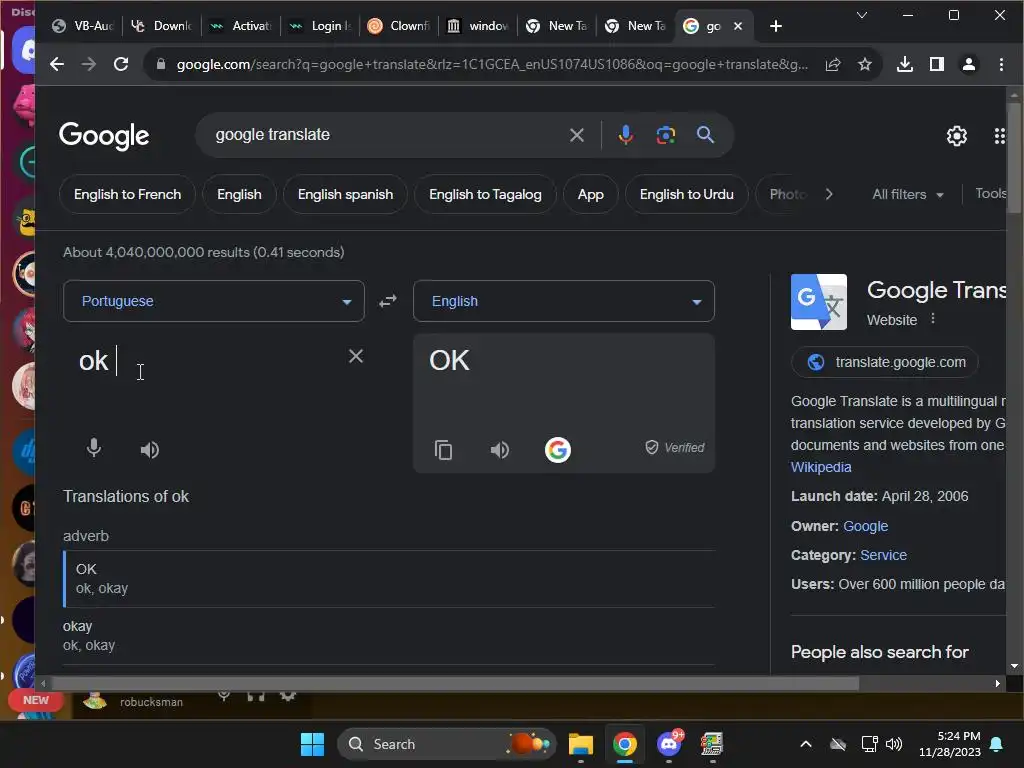Click the Verified badge
The width and height of the screenshot is (1024, 768).
pyautogui.click(x=675, y=447)
